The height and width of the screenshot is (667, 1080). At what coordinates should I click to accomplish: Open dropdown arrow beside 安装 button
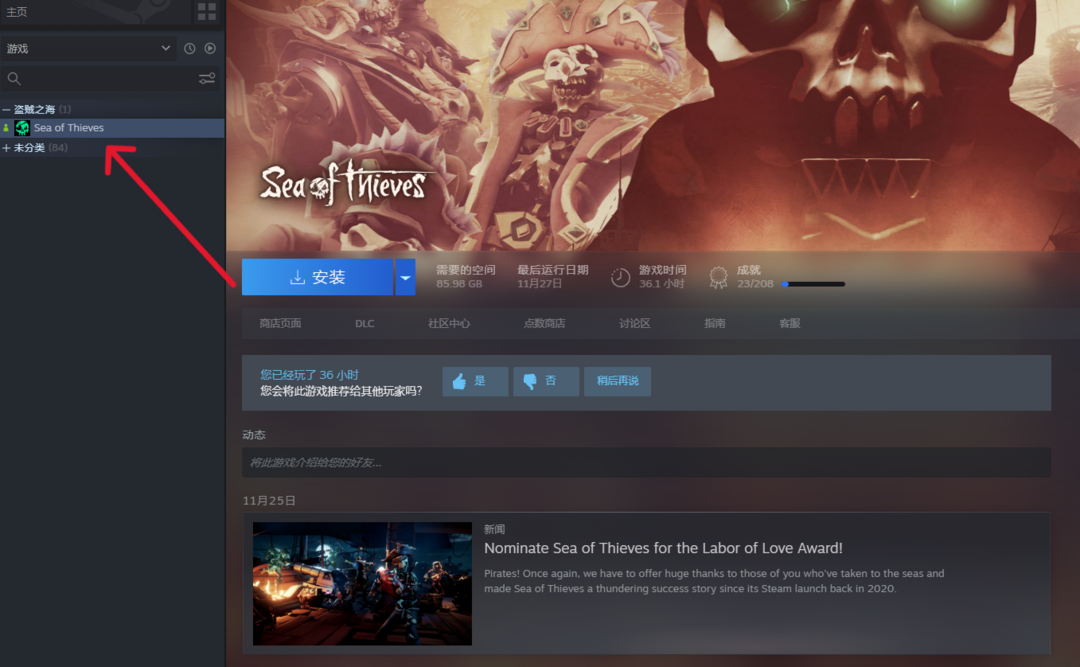point(405,277)
